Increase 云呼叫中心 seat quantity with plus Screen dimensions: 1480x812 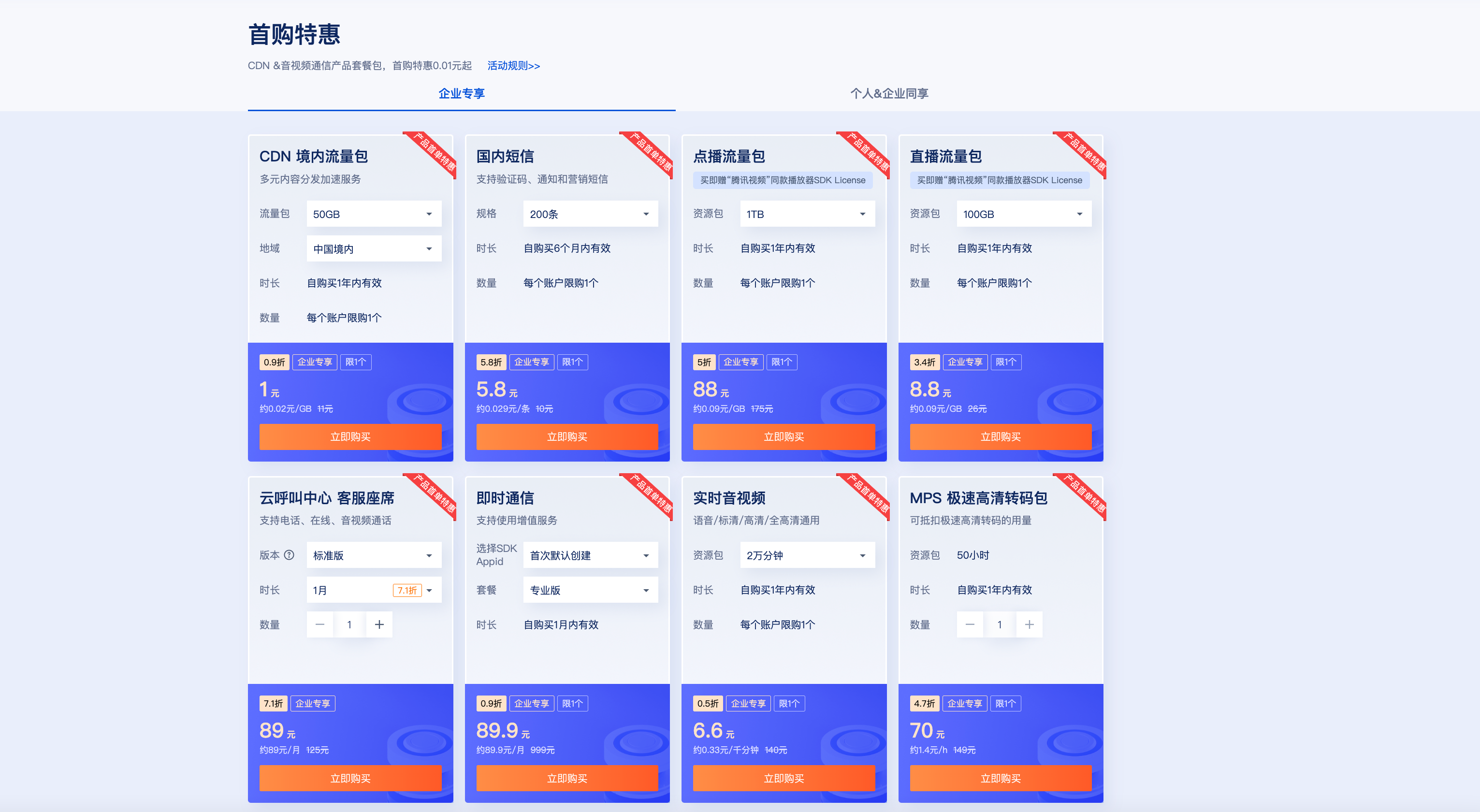[x=379, y=624]
